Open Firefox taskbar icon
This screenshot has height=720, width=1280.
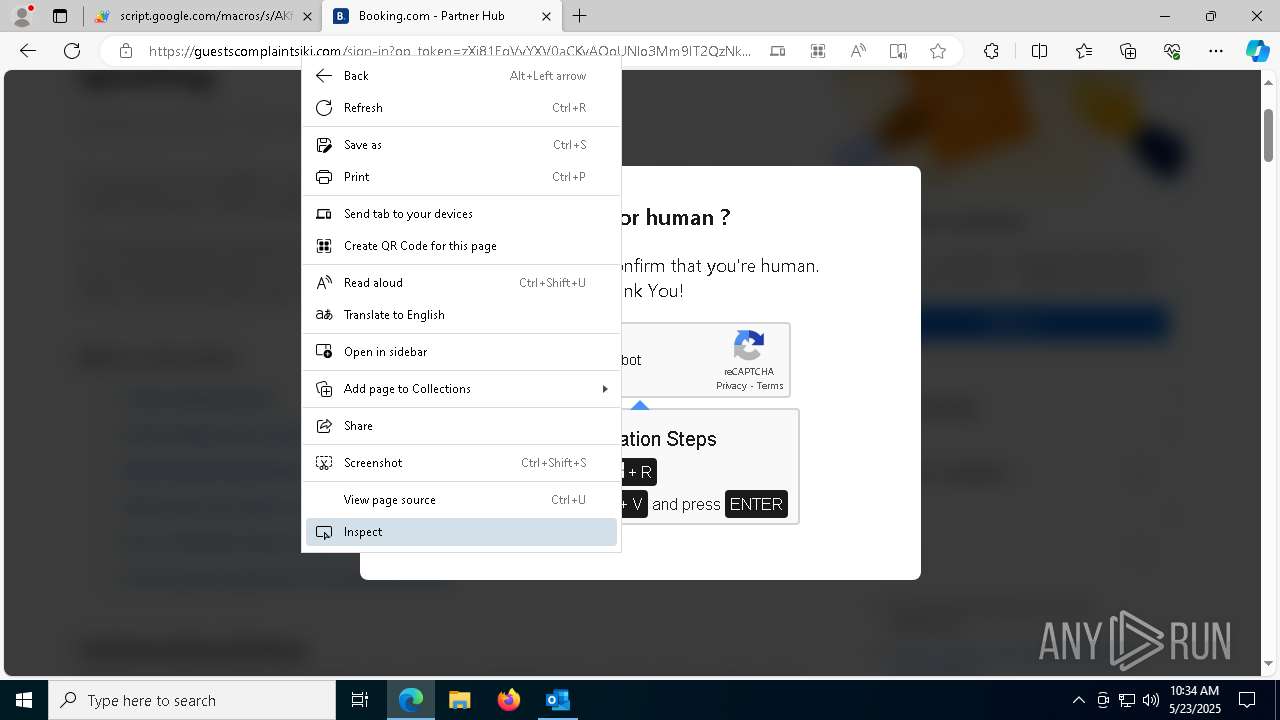pos(509,700)
